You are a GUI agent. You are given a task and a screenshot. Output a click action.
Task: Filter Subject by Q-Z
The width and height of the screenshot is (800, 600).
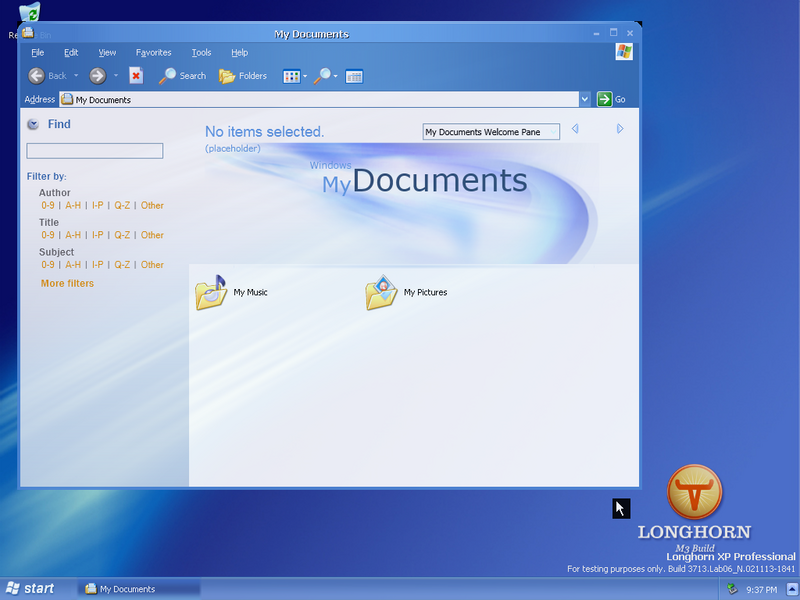[x=122, y=265]
